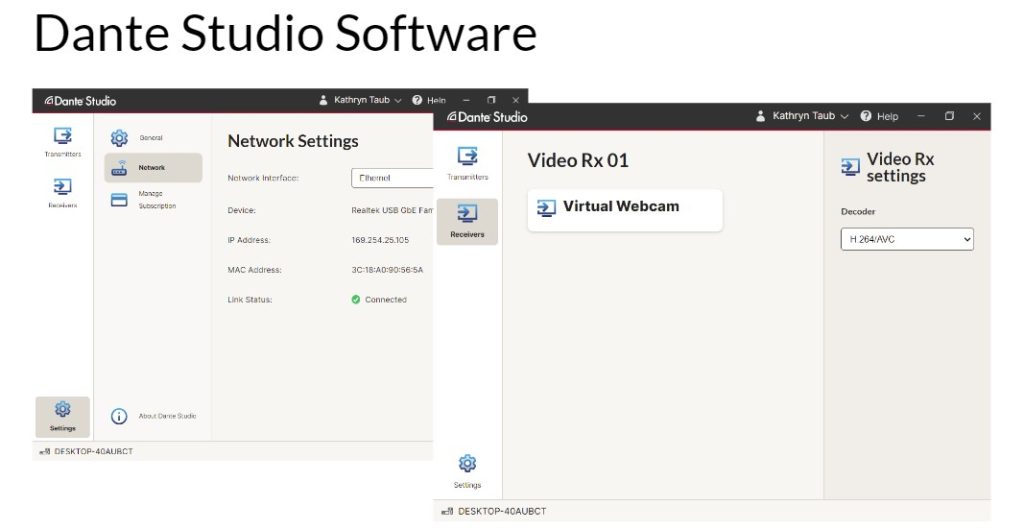
Task: Open the Network Interface Ethernet dropdown
Action: pyautogui.click(x=392, y=178)
